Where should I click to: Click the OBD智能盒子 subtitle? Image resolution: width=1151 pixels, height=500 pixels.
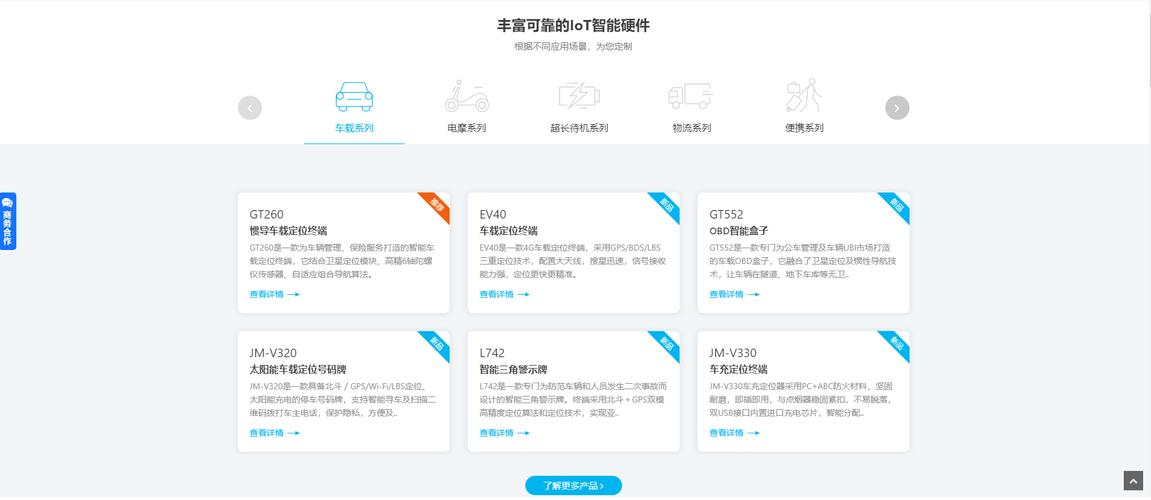tap(738, 231)
